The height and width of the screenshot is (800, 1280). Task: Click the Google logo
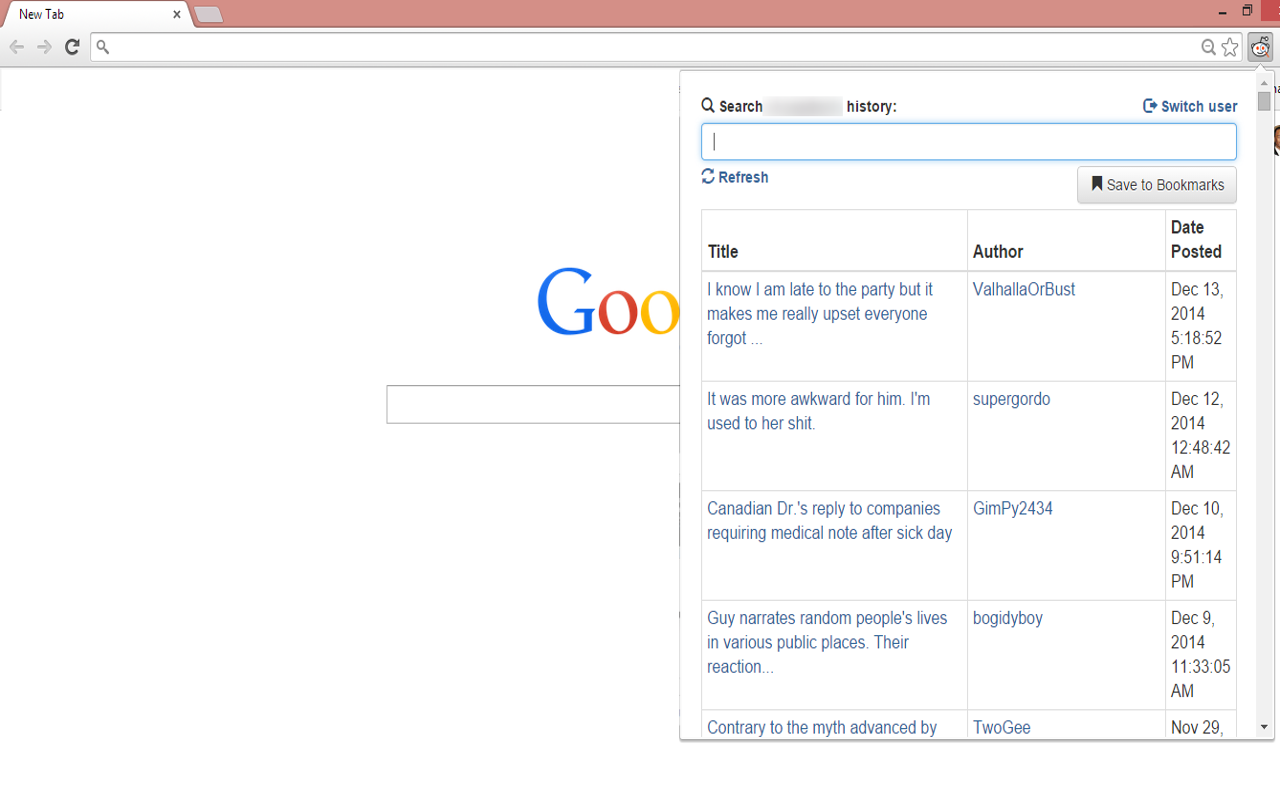608,301
